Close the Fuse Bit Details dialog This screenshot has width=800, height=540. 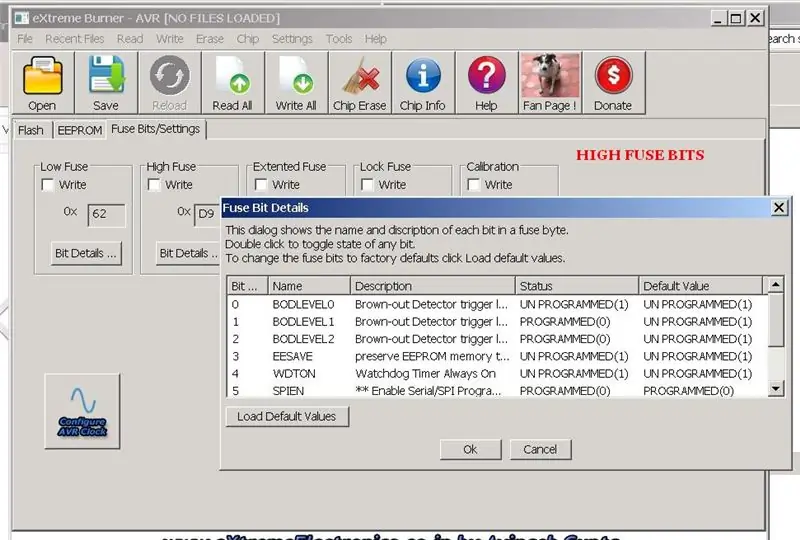779,208
